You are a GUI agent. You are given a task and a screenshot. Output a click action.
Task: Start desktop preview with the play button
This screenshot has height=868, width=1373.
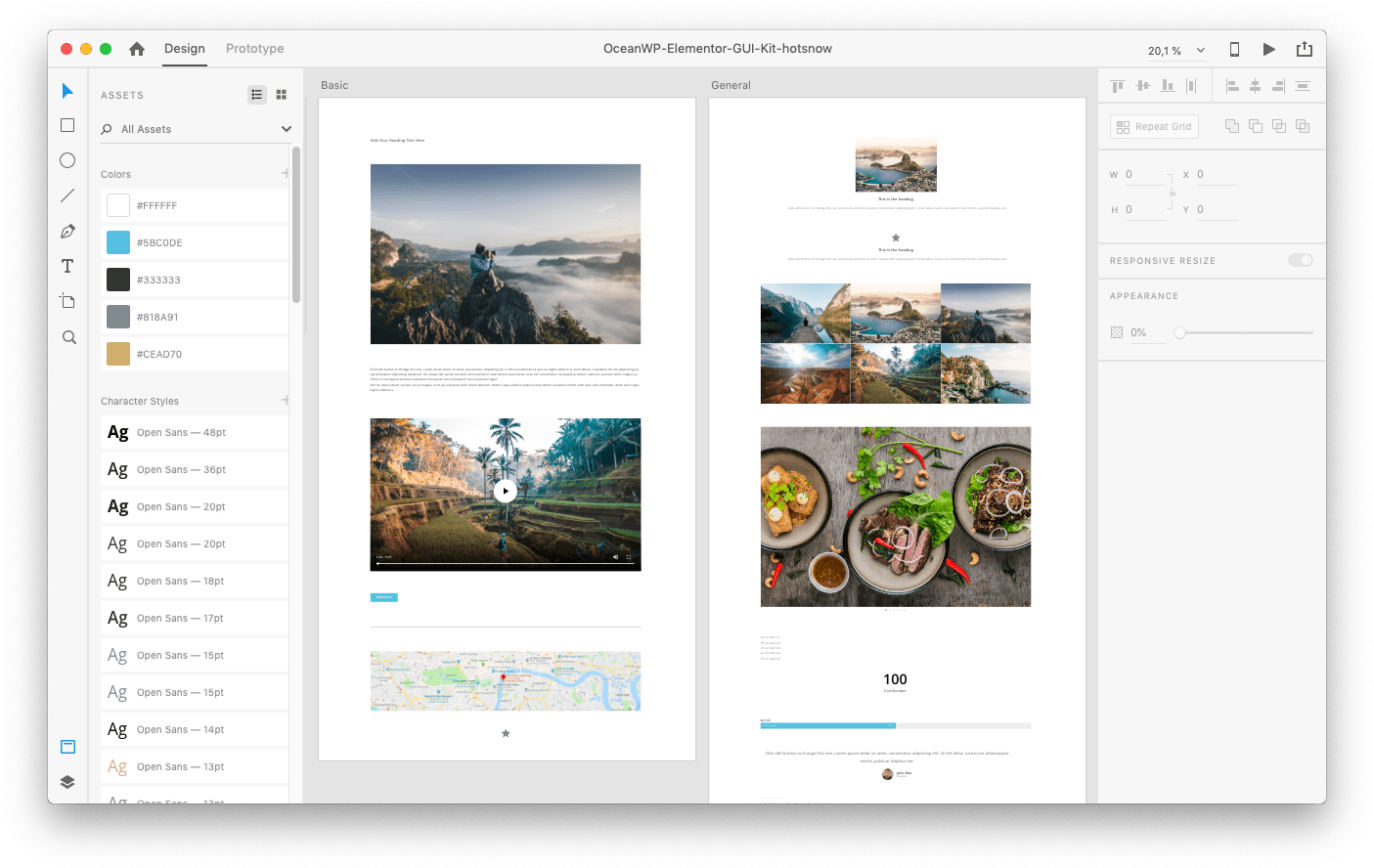(x=1269, y=48)
